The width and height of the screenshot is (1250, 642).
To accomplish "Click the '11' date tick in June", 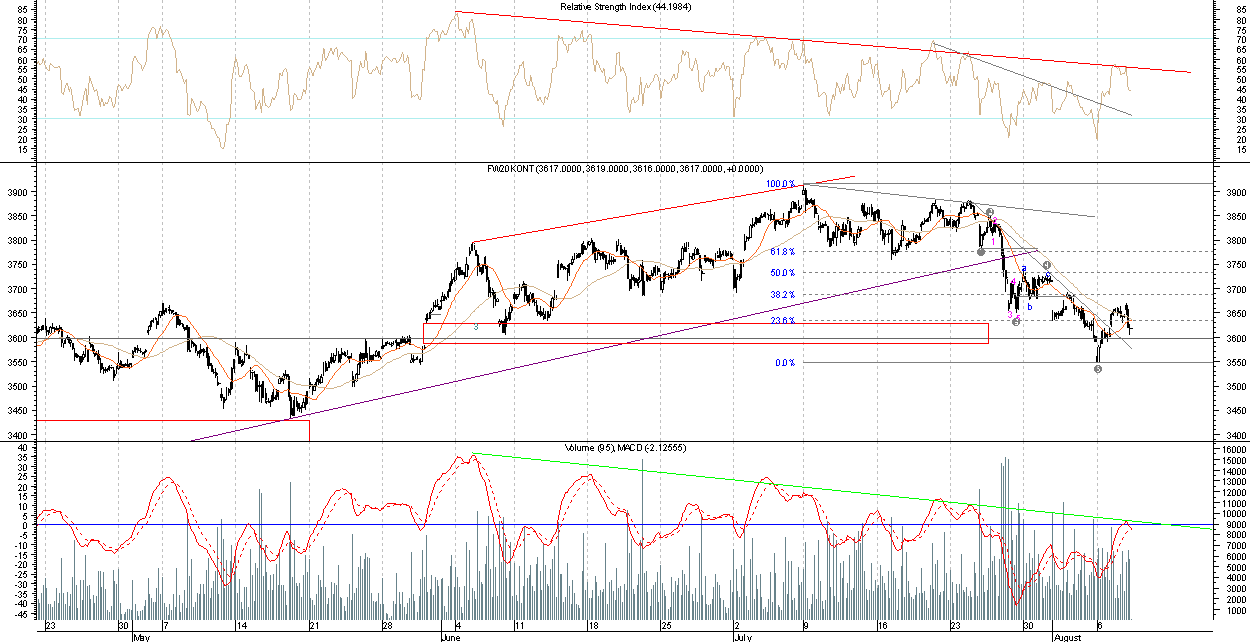I will click(518, 626).
